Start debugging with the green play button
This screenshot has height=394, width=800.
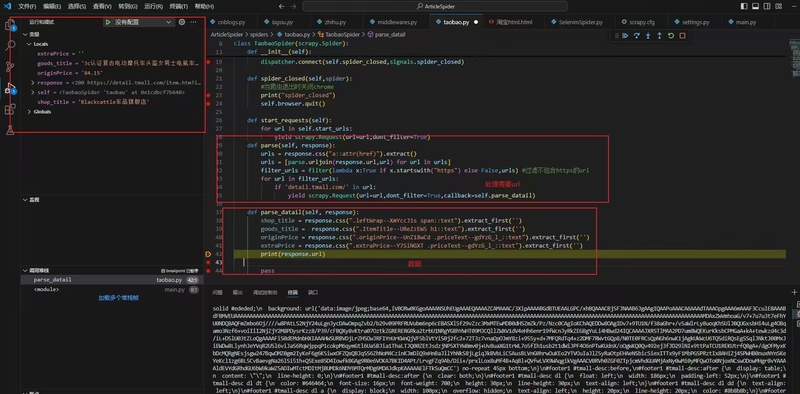pos(108,22)
